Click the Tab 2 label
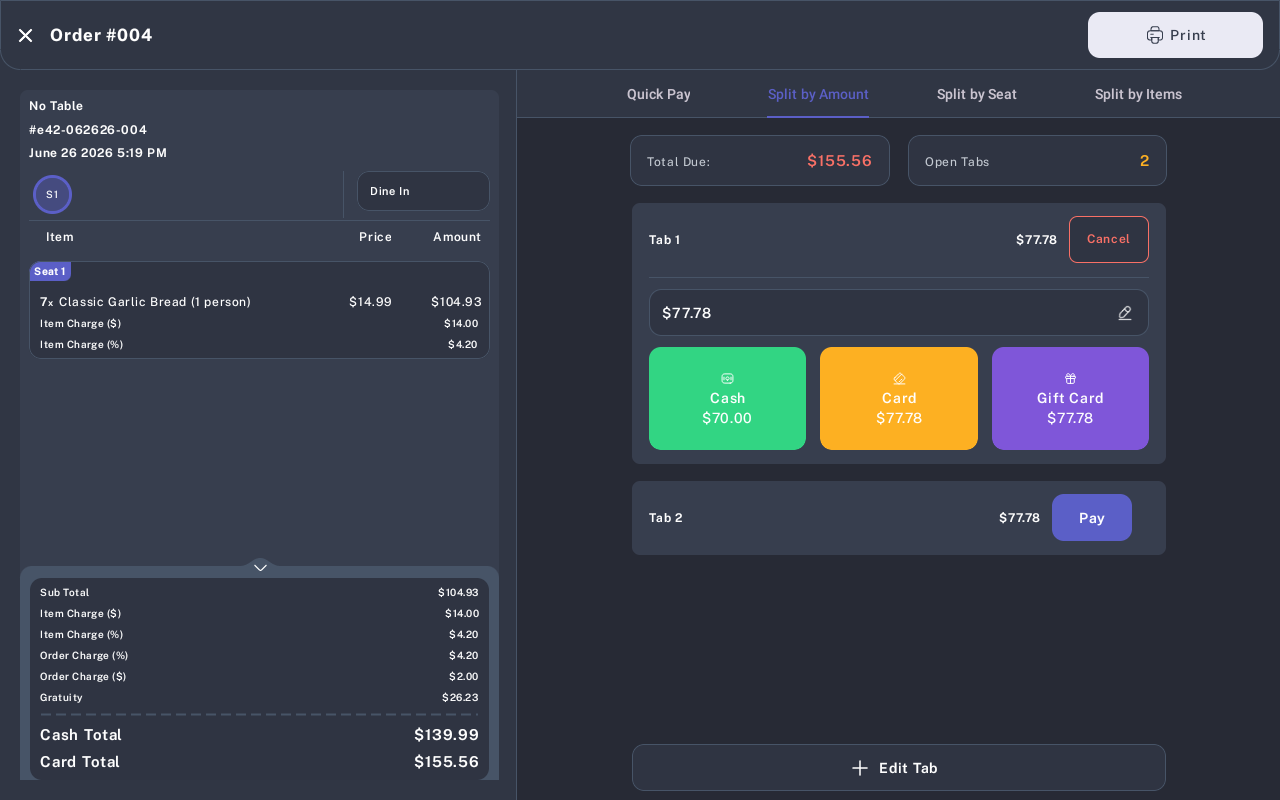1280x800 pixels. (x=665, y=518)
